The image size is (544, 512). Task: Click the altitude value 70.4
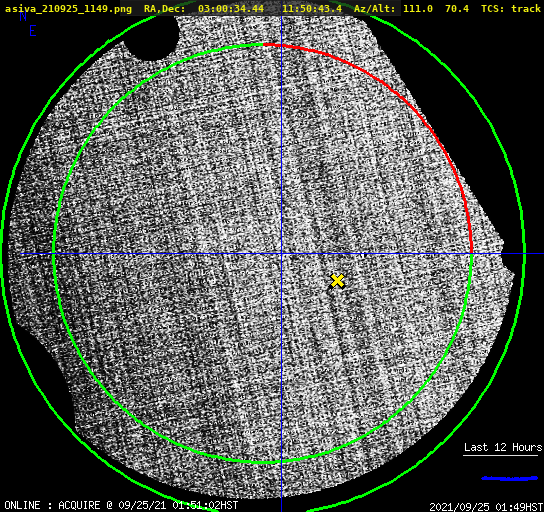pyautogui.click(x=457, y=9)
